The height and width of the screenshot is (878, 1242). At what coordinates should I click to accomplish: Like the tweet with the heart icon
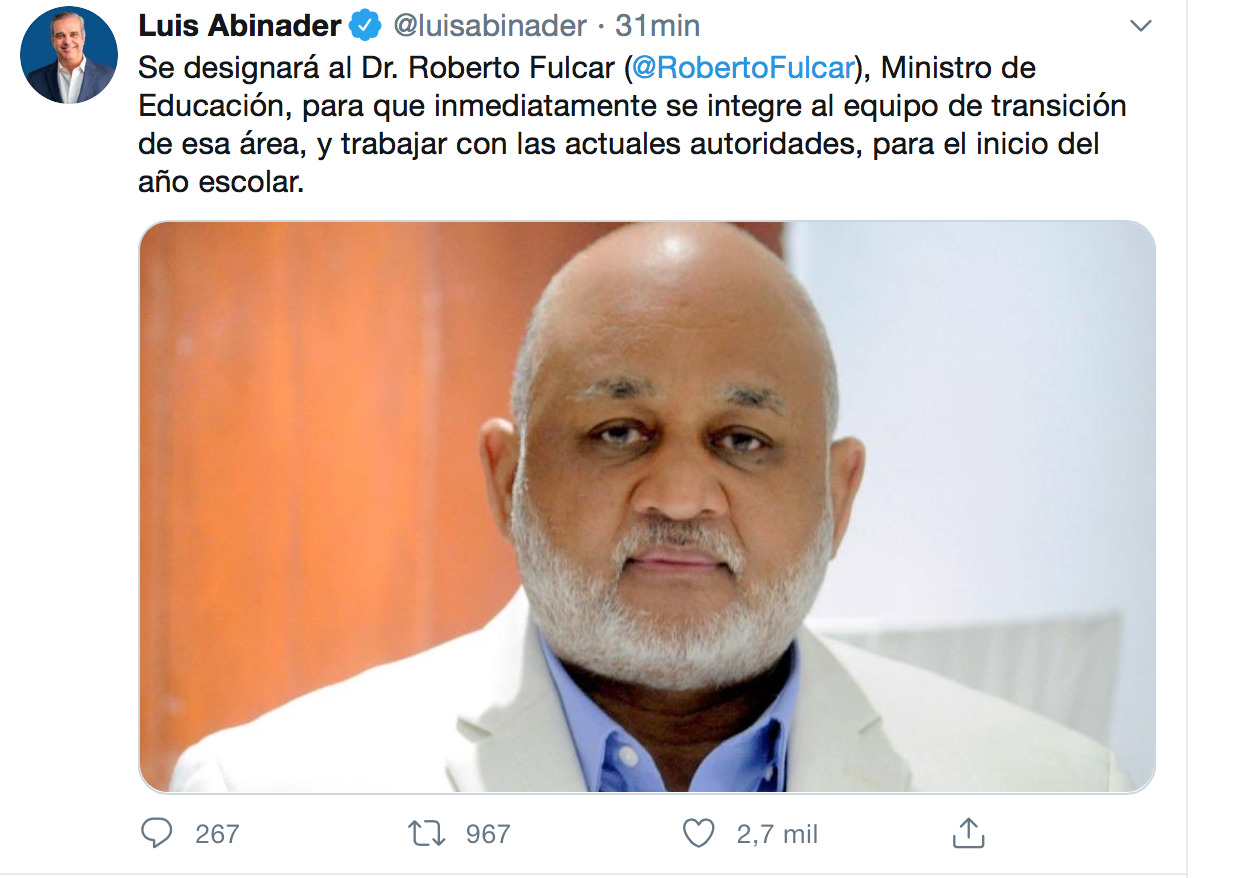click(698, 833)
